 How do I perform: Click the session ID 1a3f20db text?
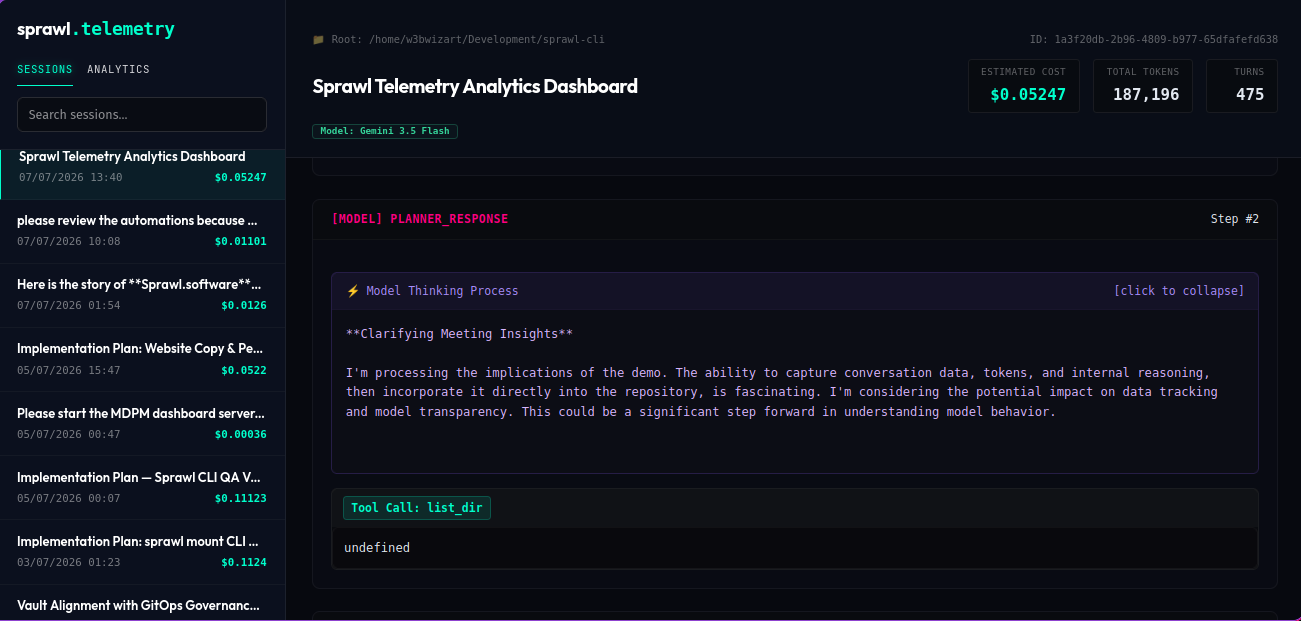1154,40
